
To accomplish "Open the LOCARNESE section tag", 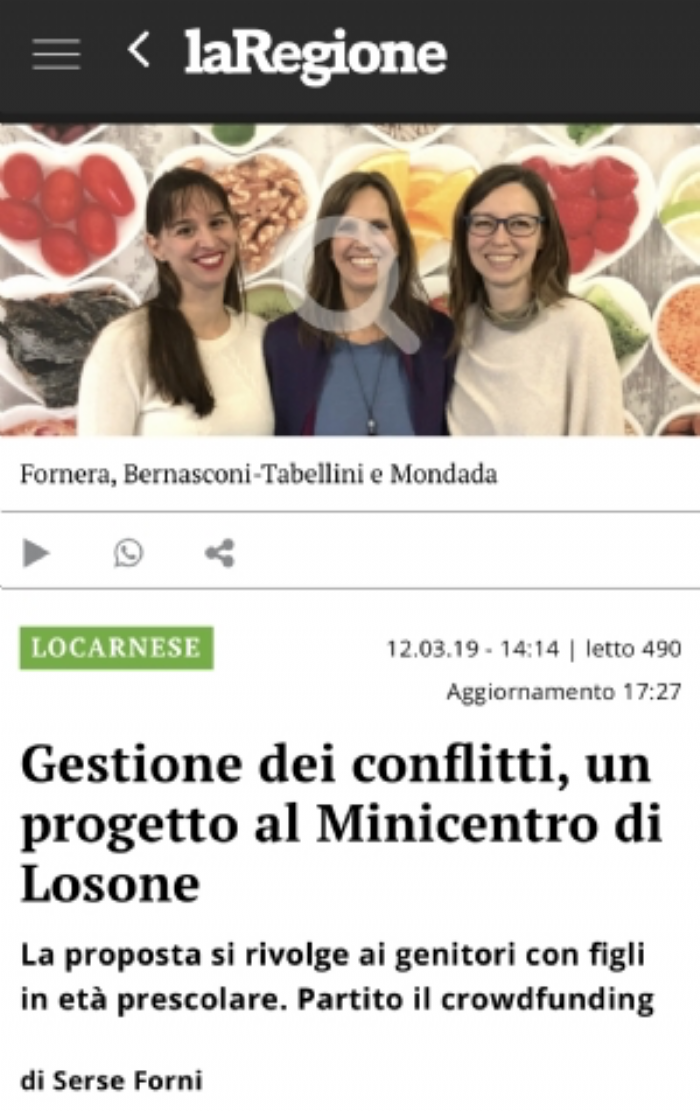I will 116,648.
